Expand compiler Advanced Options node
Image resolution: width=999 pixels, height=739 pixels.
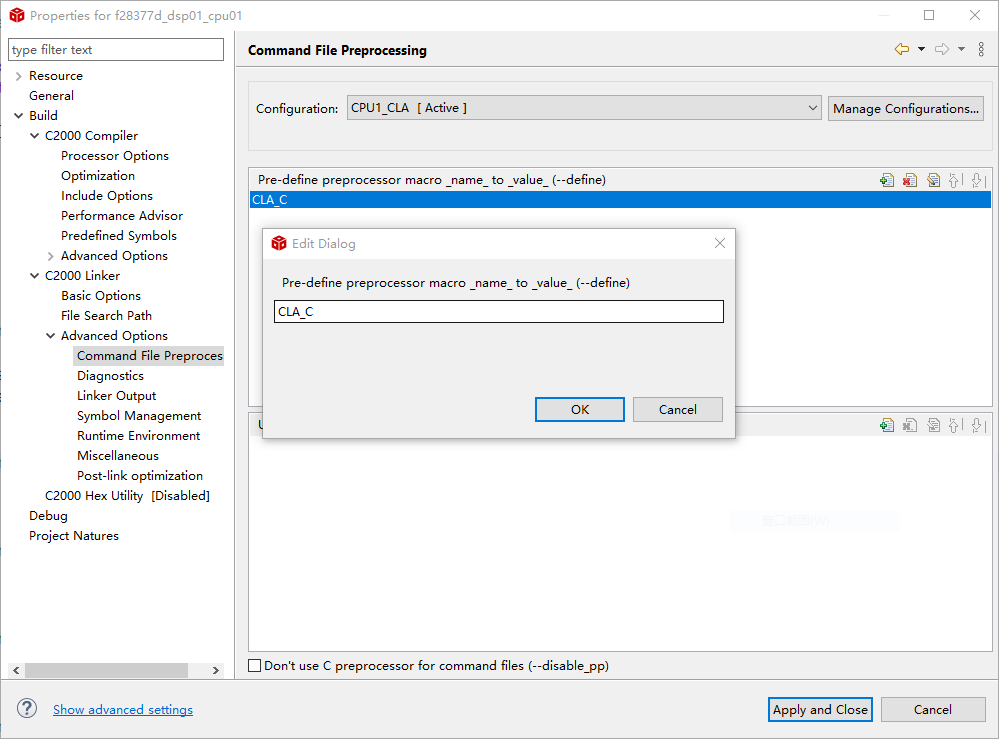[x=50, y=256]
